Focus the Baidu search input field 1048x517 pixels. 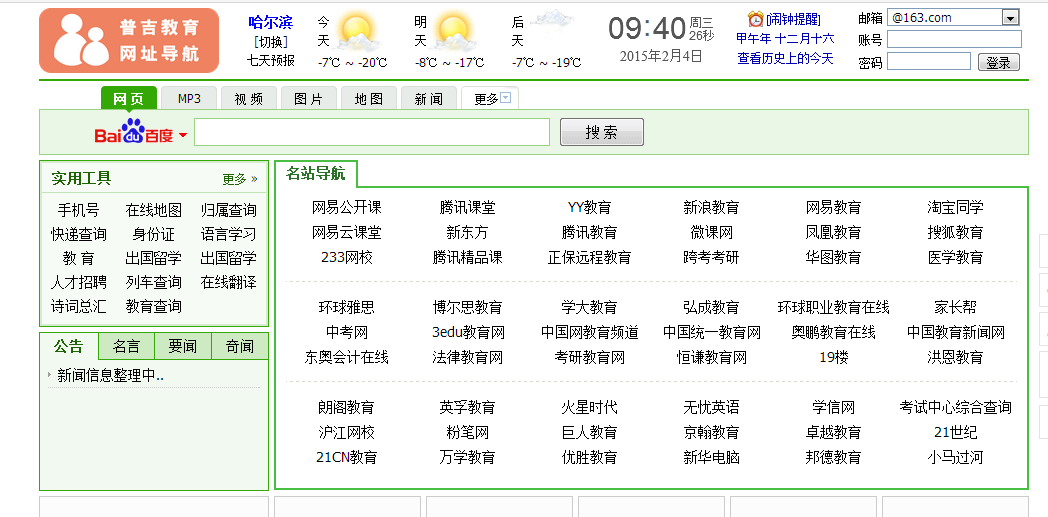[372, 132]
